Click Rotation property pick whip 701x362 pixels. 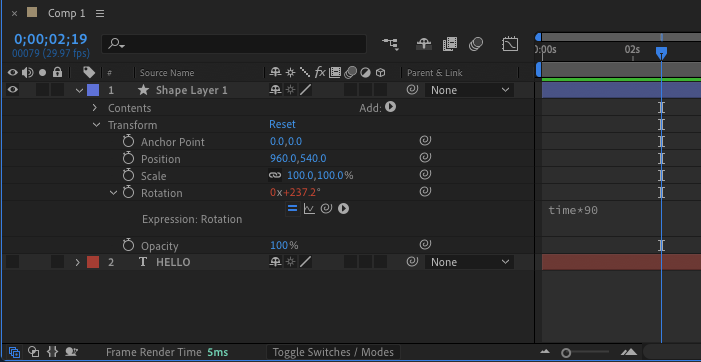tap(425, 192)
